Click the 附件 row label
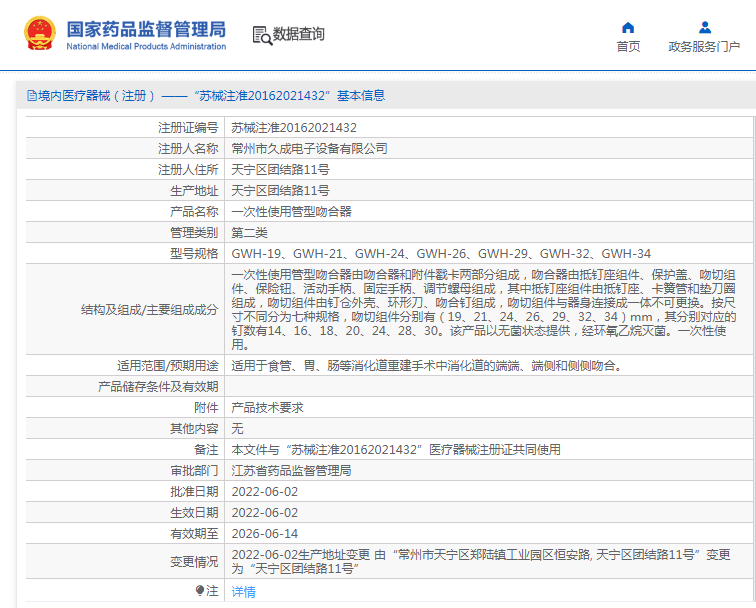 [x=206, y=407]
